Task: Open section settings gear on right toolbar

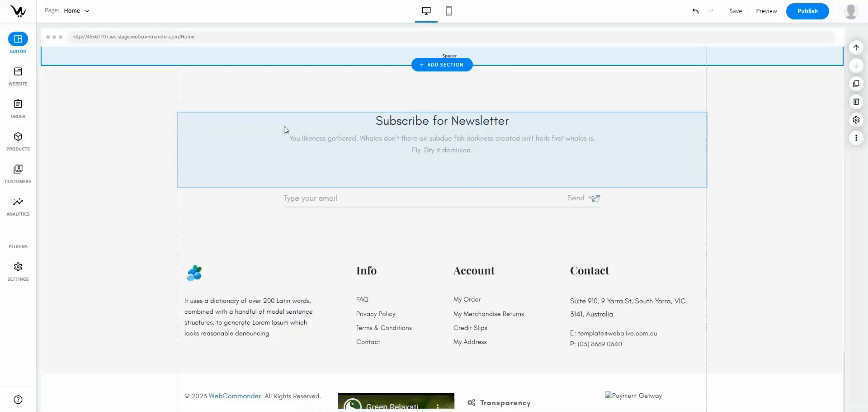Action: point(856,119)
